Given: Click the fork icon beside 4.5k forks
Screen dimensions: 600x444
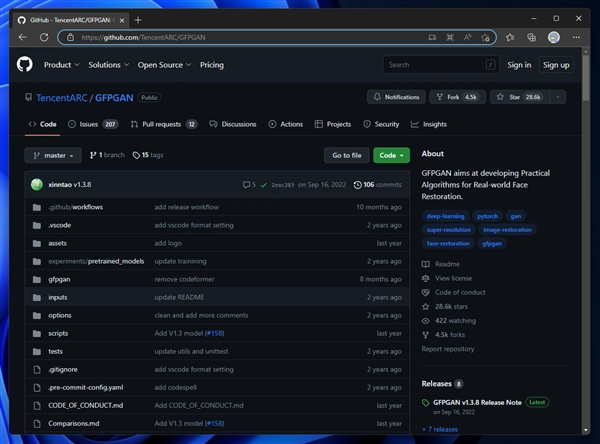Looking at the screenshot, I should pyautogui.click(x=426, y=335).
